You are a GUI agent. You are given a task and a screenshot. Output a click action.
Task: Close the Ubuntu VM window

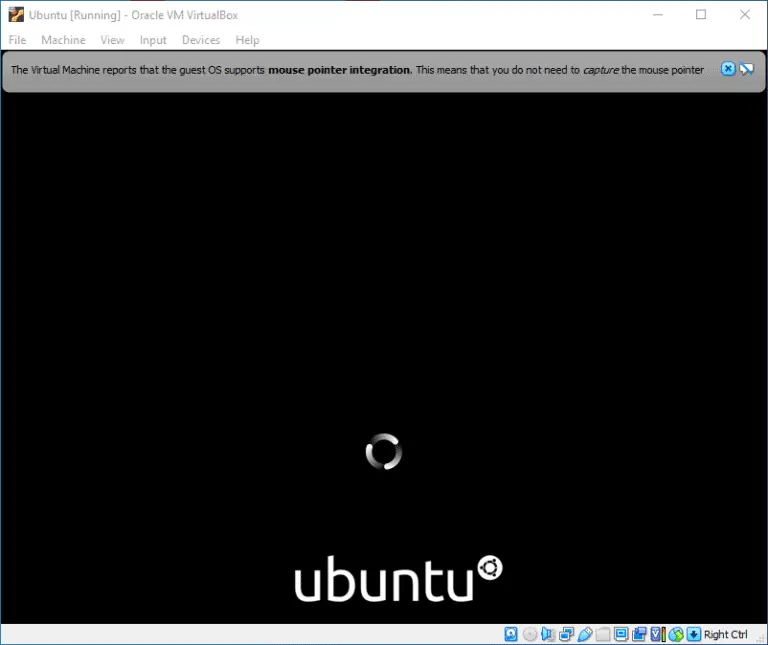744,15
